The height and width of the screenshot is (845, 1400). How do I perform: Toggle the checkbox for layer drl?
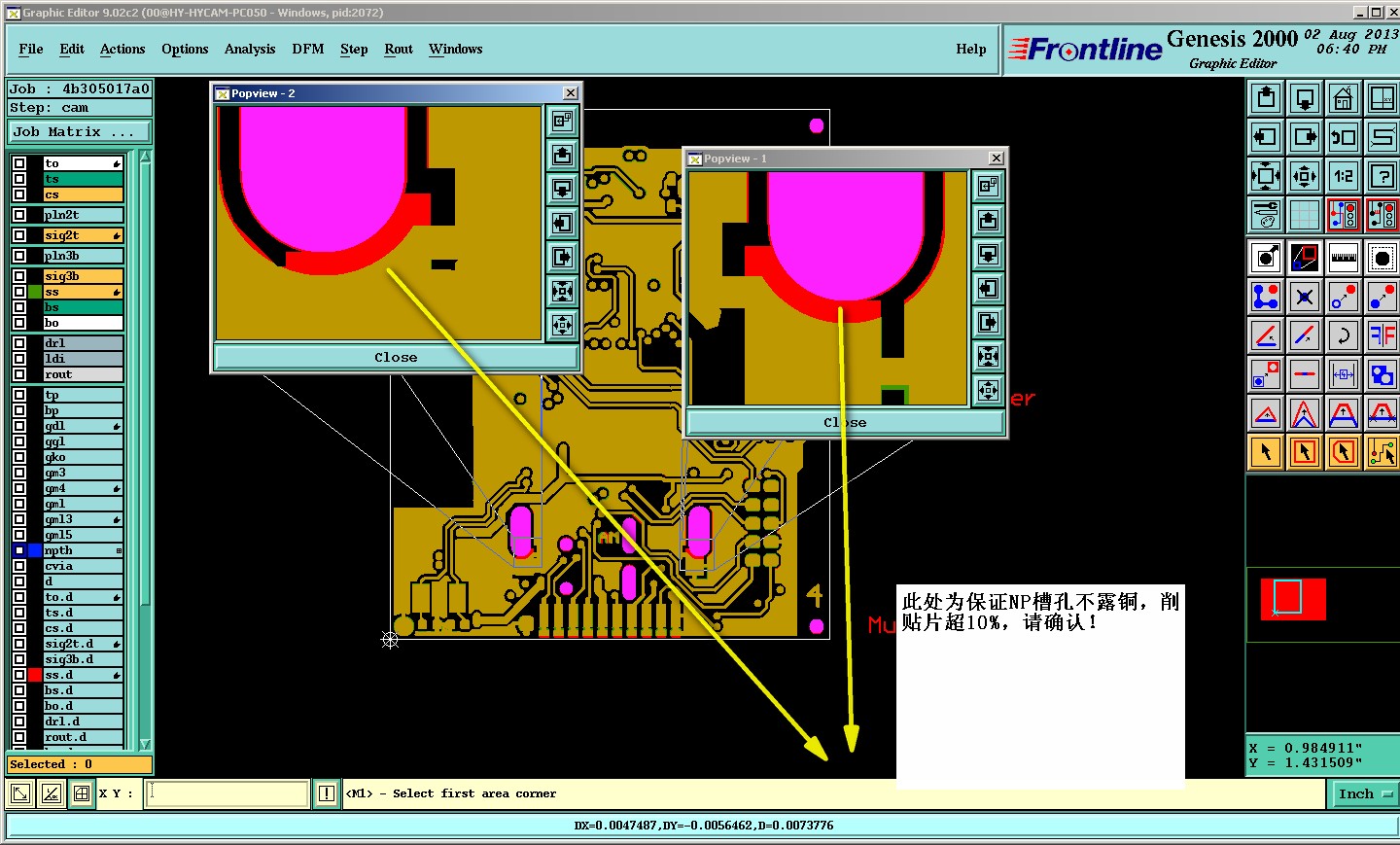19,343
